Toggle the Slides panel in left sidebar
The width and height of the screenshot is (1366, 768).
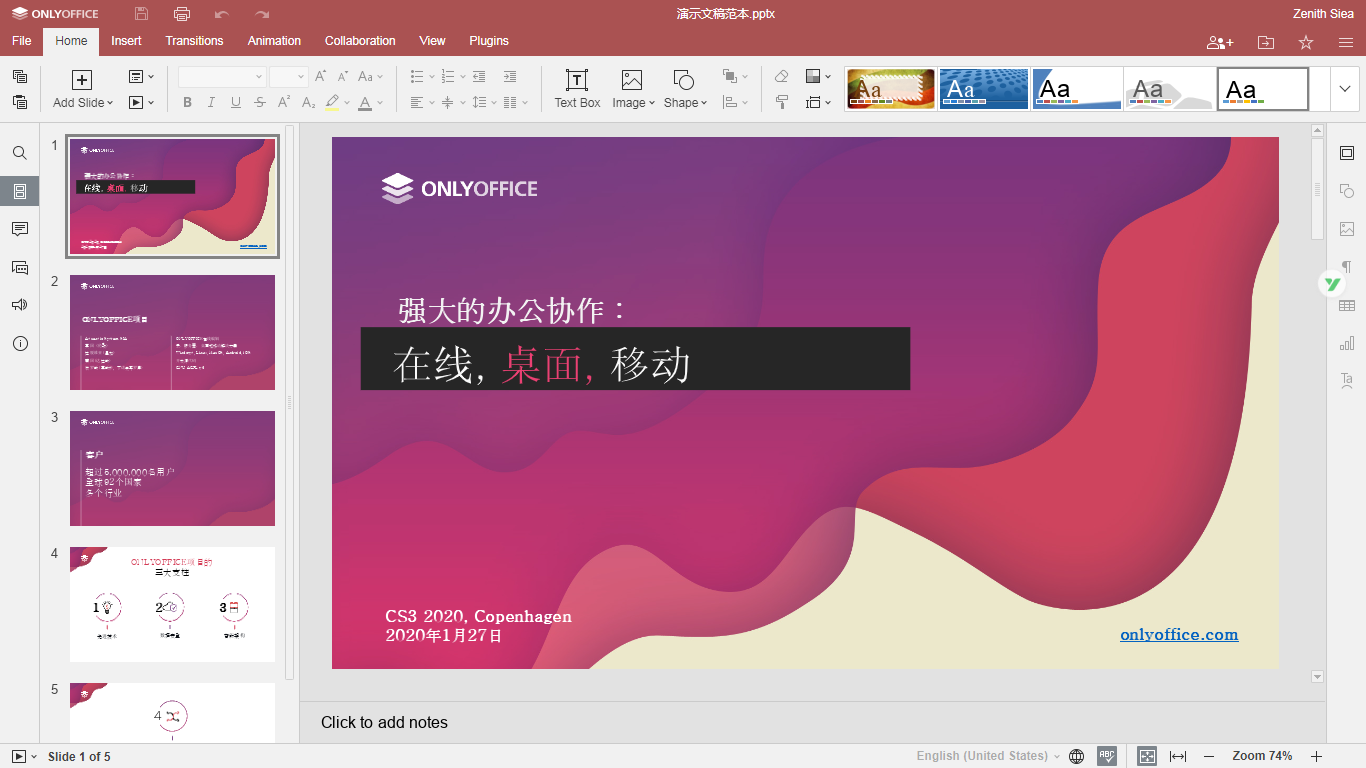coord(20,191)
